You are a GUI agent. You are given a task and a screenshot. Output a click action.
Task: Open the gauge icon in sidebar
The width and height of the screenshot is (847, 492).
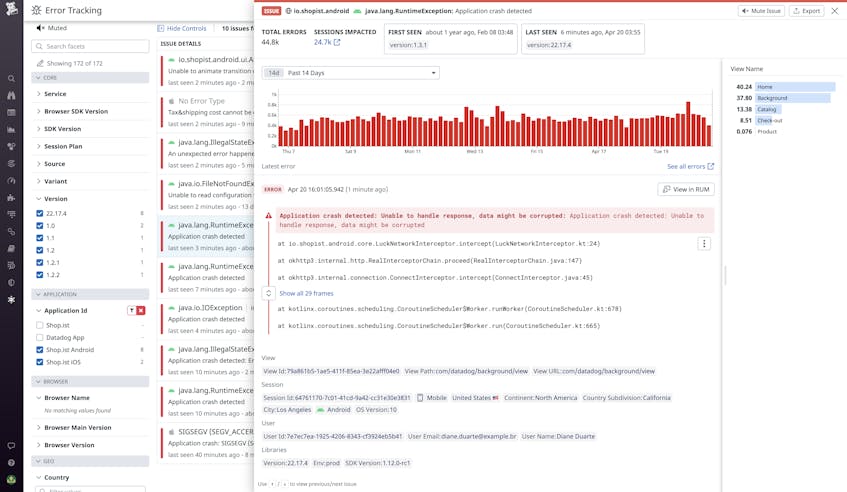click(11, 181)
